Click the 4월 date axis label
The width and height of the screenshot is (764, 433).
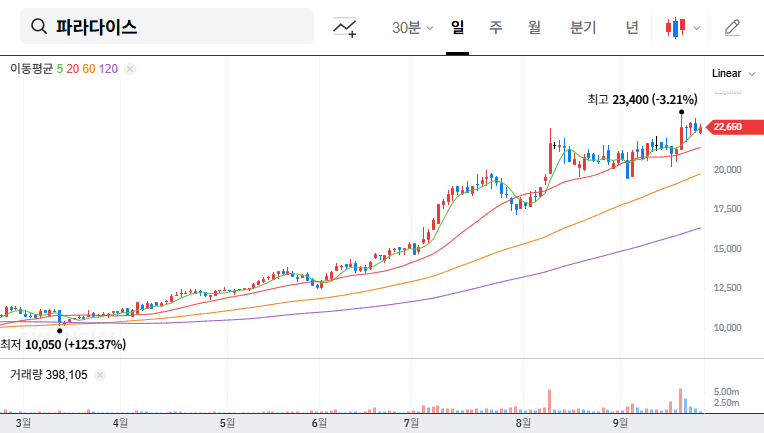(x=120, y=423)
